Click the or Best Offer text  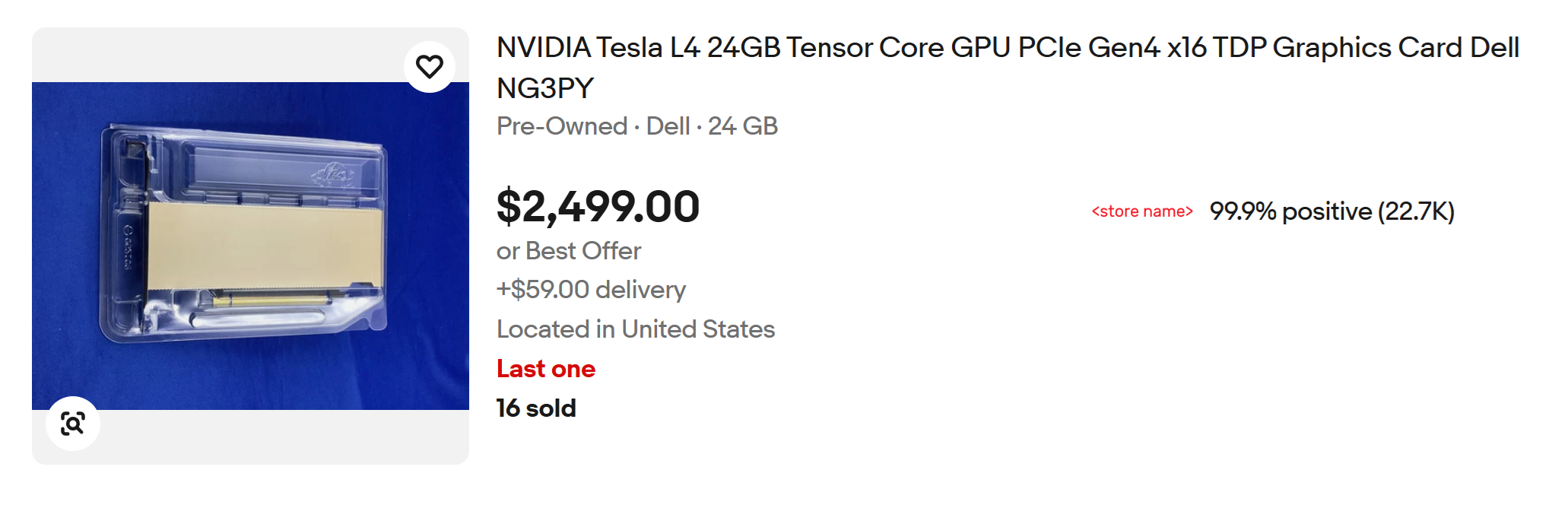coord(567,251)
